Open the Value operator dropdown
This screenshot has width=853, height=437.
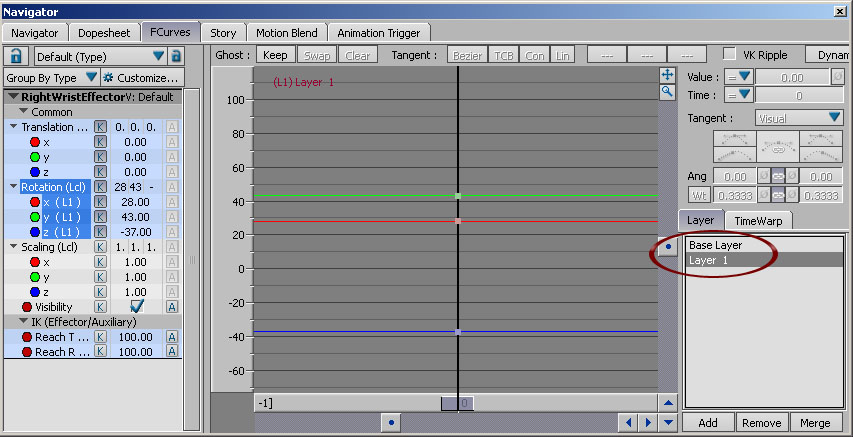pos(739,77)
